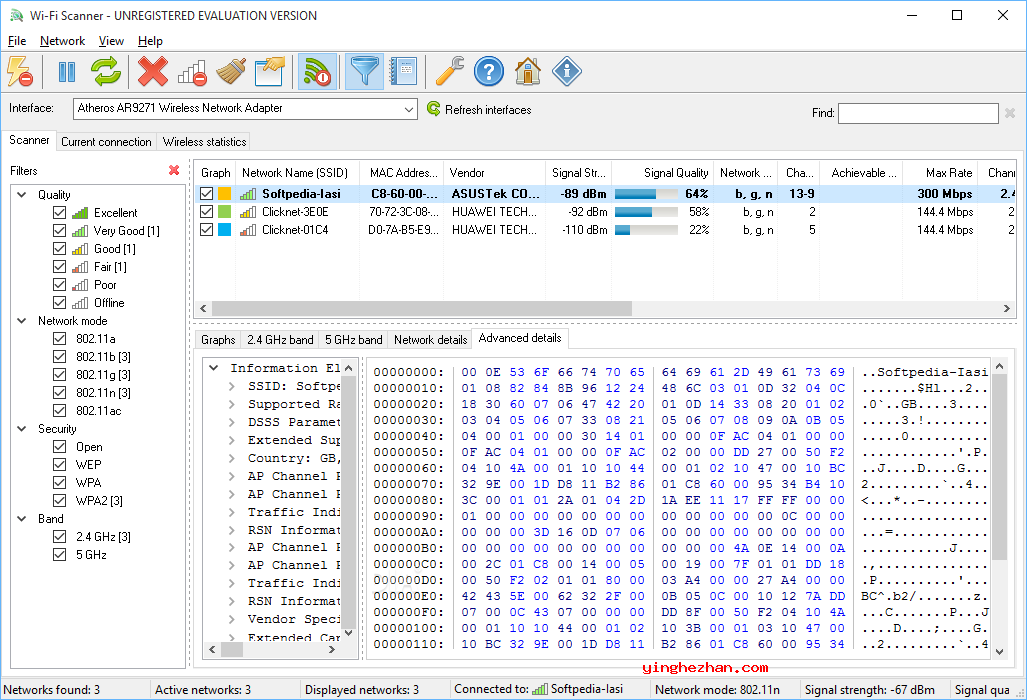Click the window with pointing hand icon
This screenshot has width=1027, height=700.
[270, 71]
